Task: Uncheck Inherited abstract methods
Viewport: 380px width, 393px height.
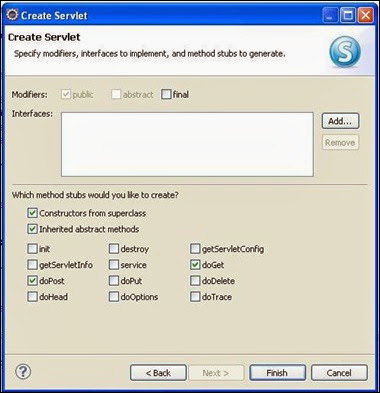Action: [32, 229]
